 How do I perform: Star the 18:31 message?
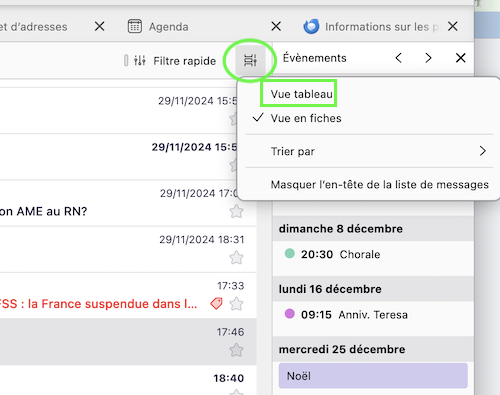tap(236, 257)
